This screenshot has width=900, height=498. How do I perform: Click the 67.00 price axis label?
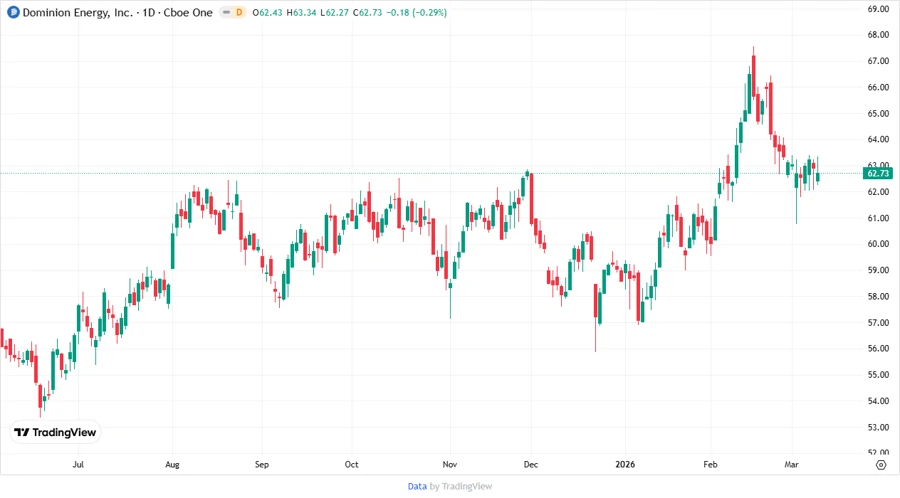pos(878,61)
